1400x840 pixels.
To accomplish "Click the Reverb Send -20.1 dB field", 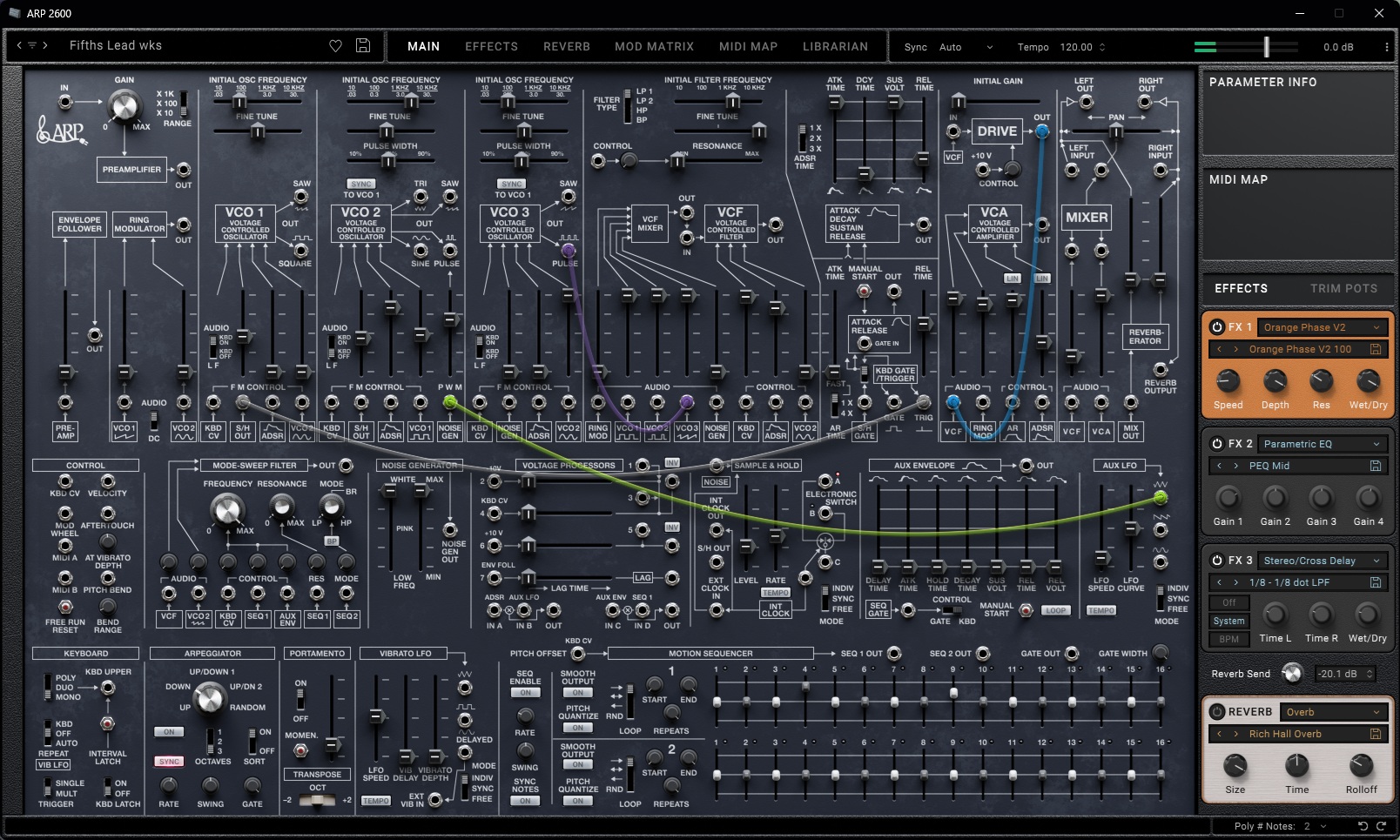I will [1344, 674].
